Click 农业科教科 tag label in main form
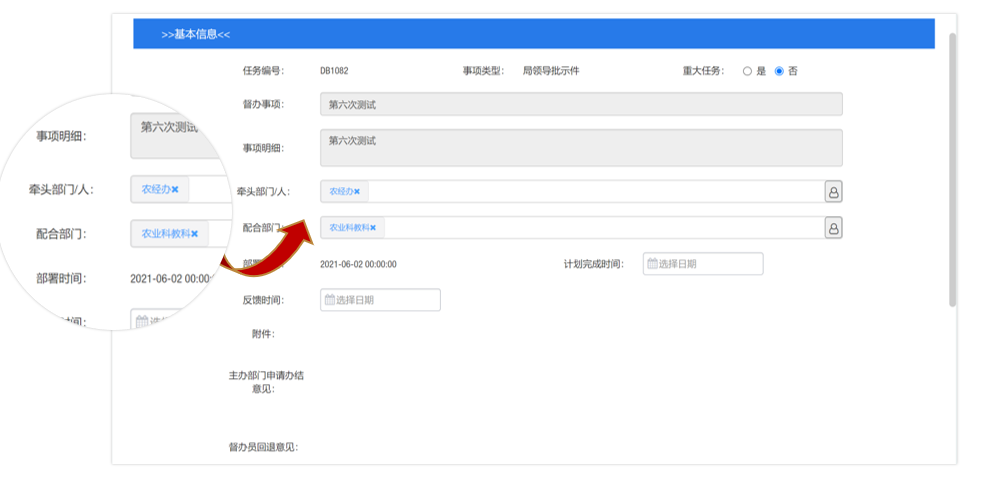The image size is (988, 482). point(348,228)
